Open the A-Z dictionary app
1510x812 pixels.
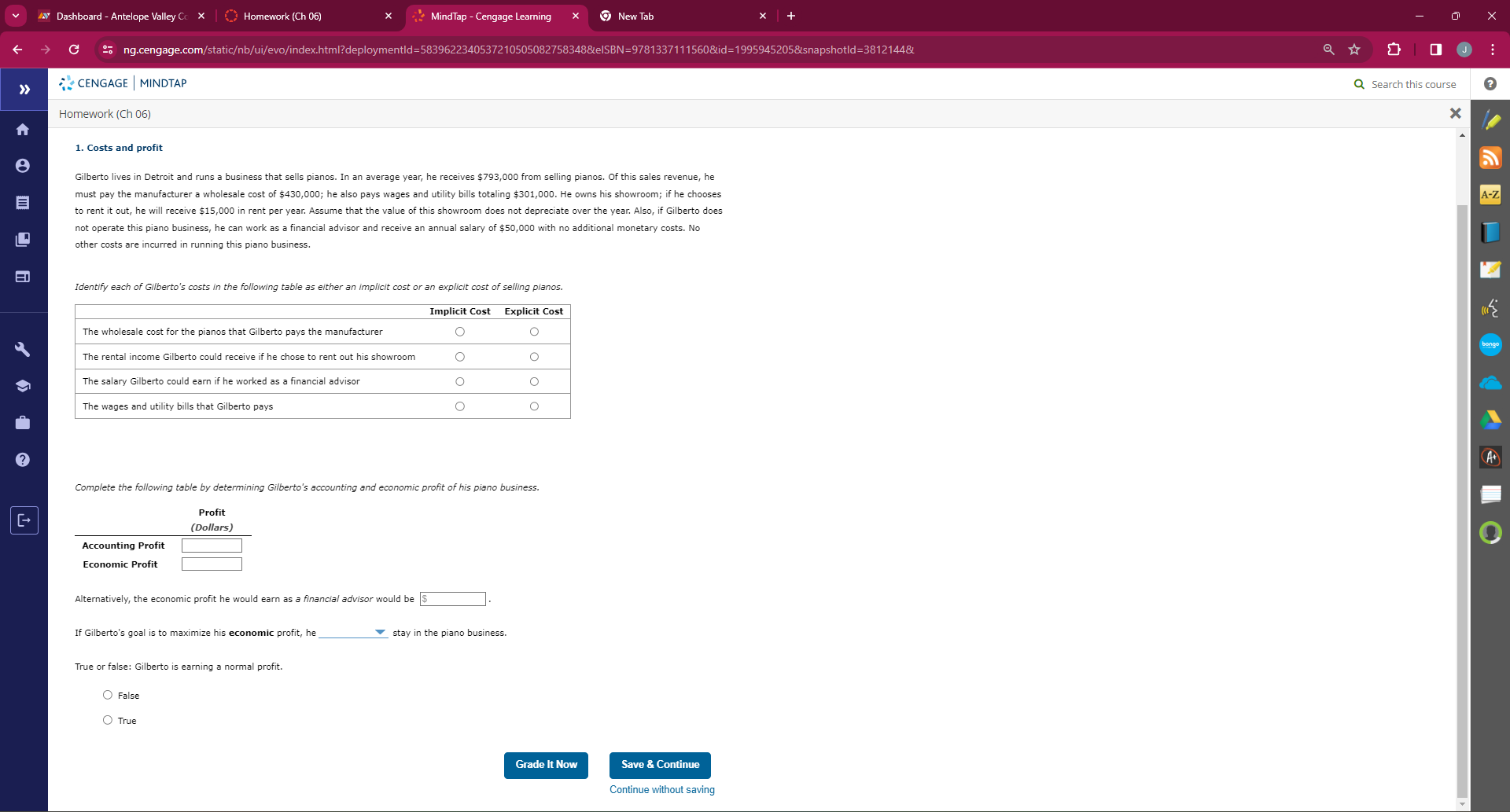[x=1491, y=194]
